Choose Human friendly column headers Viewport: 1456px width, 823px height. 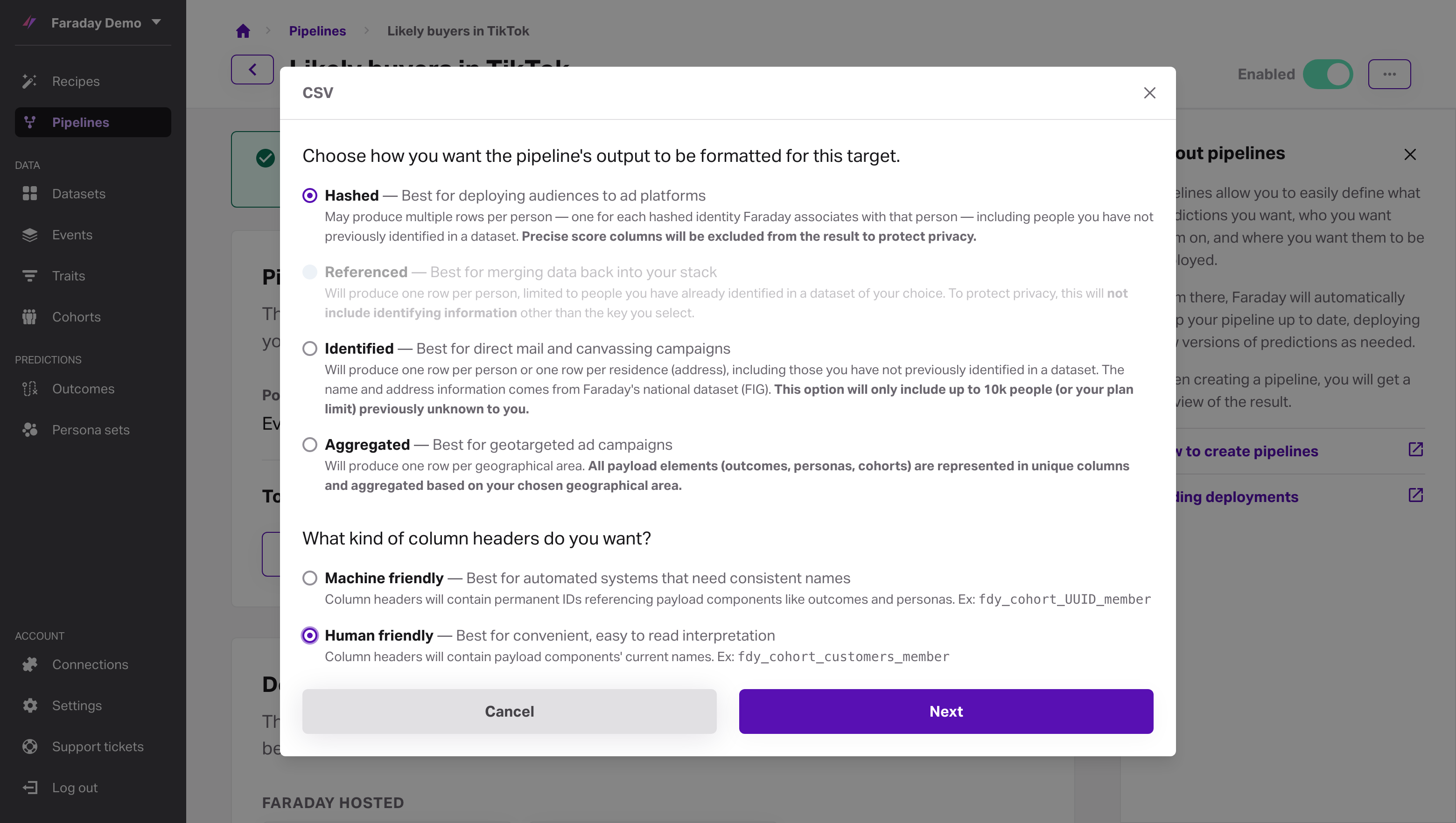click(x=310, y=635)
